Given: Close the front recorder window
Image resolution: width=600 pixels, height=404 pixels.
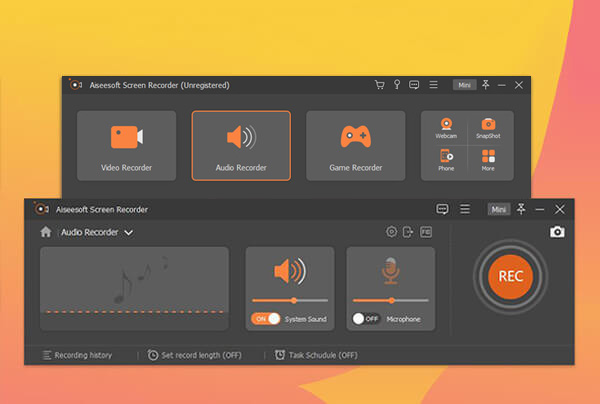Looking at the screenshot, I should pos(559,209).
